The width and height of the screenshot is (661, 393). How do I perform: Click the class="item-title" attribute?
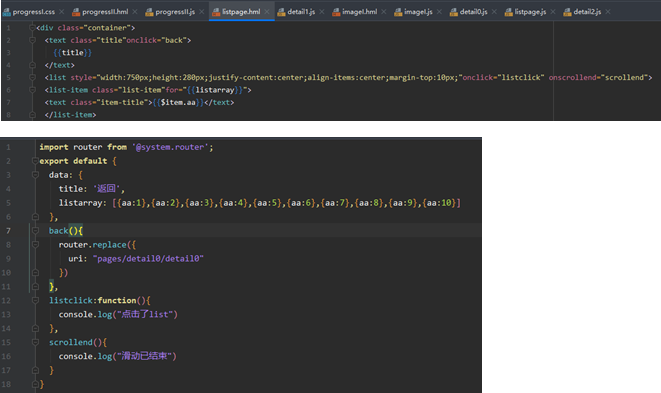(x=111, y=102)
